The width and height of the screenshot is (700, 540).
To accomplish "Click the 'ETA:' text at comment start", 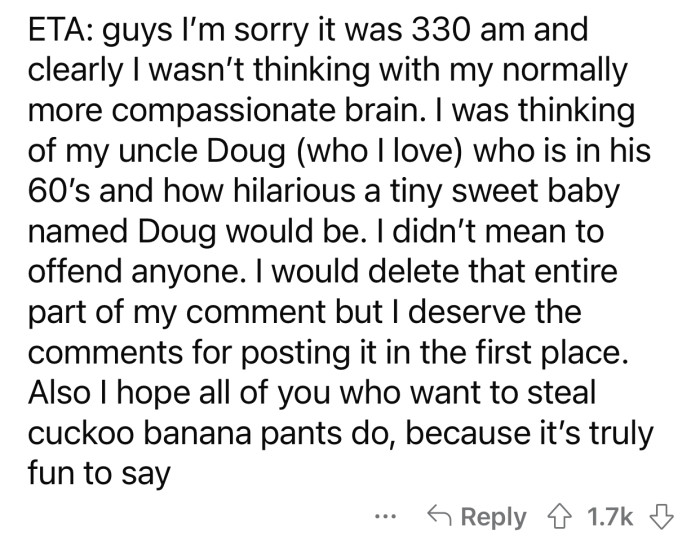I will point(57,31).
